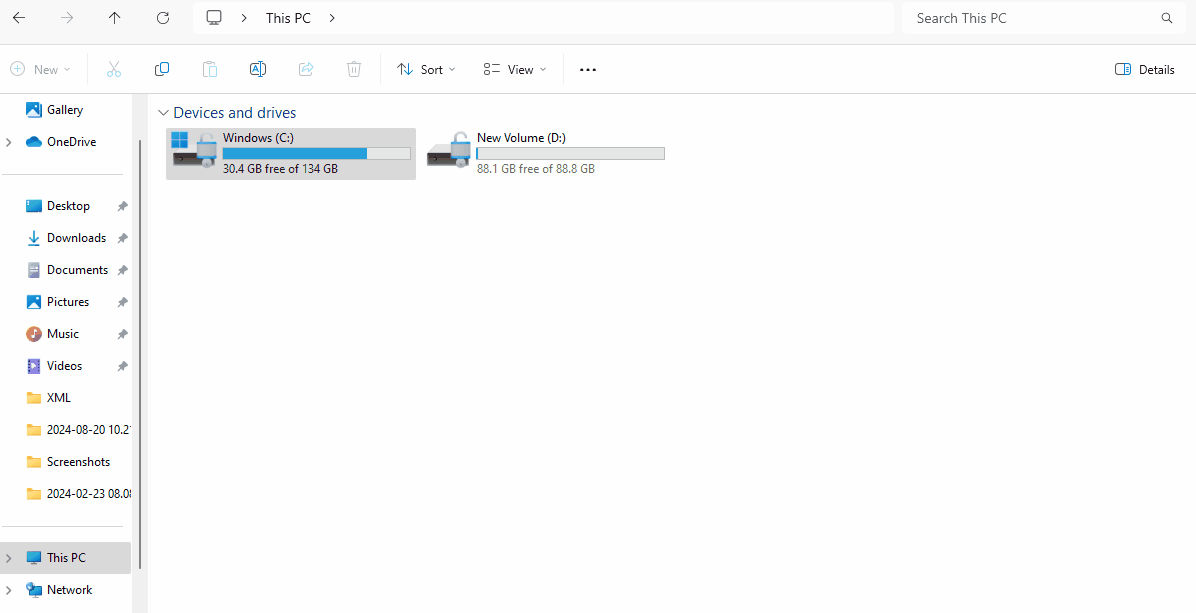
Task: Open the View dropdown menu
Action: 515,69
